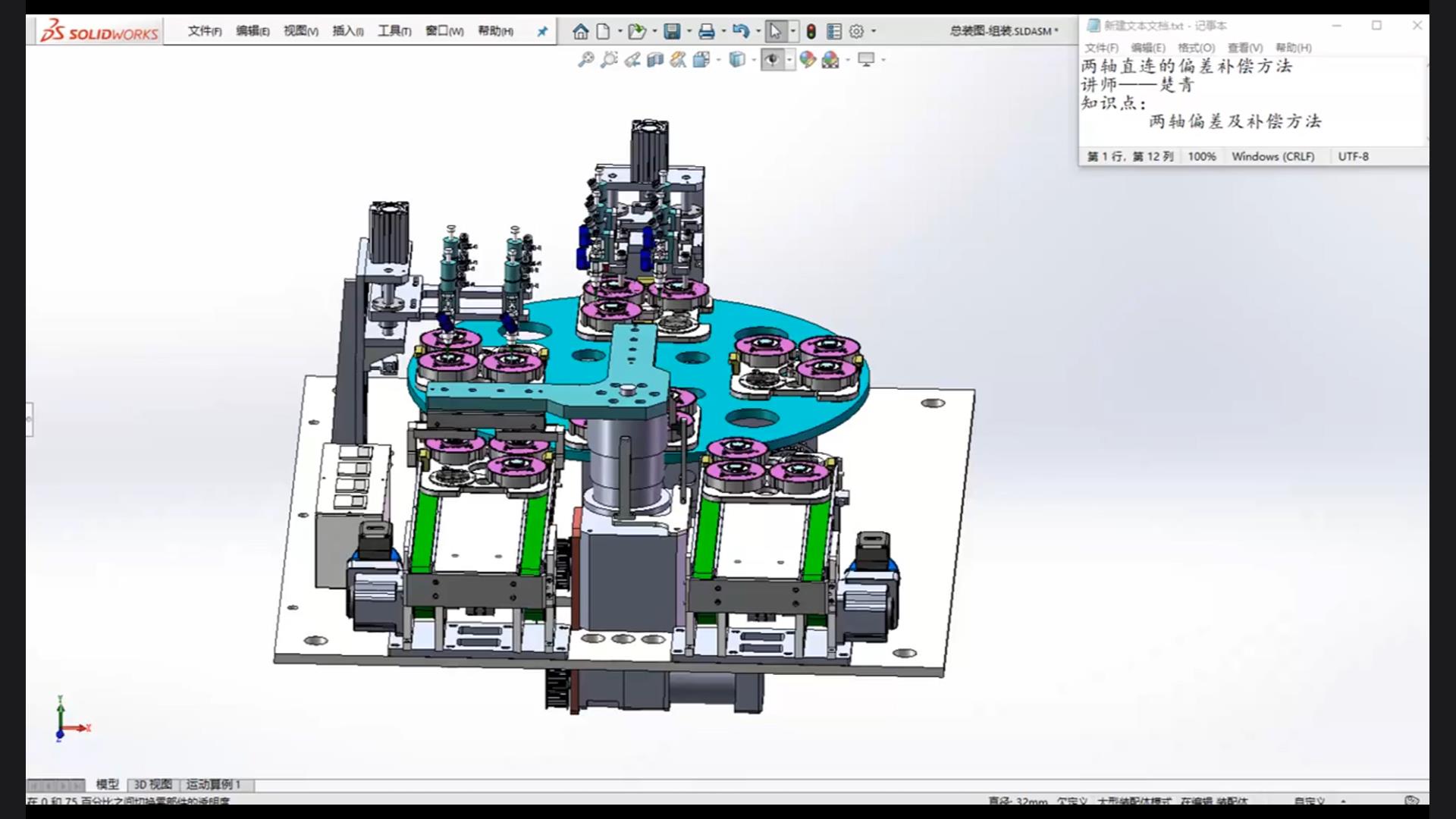Open a file with the Open folder icon

coord(637,31)
